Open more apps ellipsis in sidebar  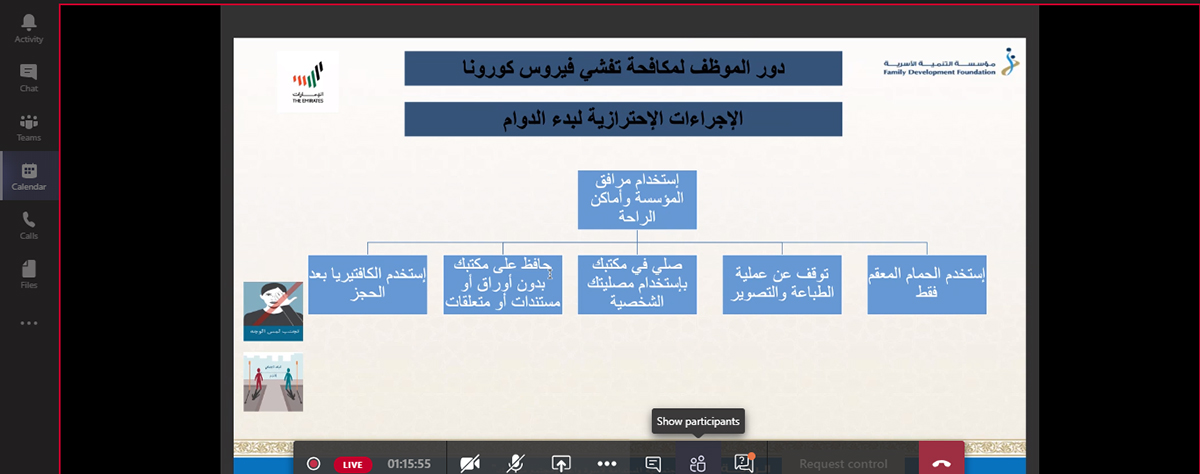[28, 323]
